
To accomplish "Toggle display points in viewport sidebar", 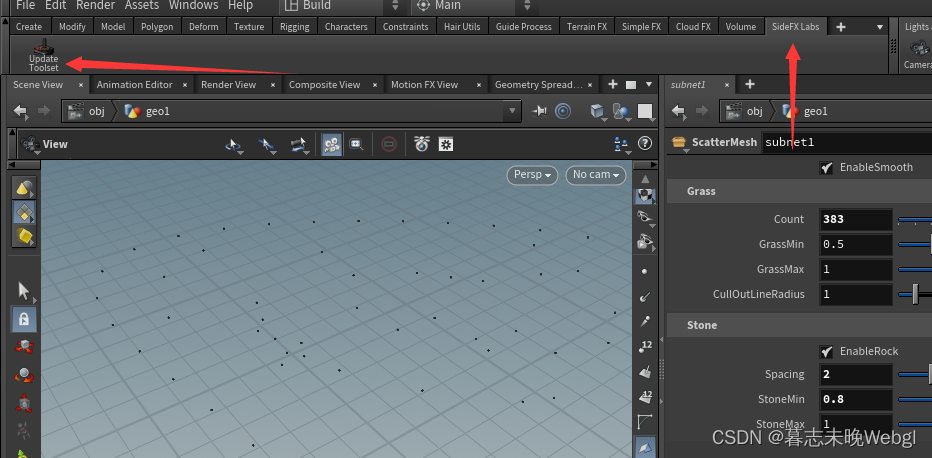I will [645, 271].
